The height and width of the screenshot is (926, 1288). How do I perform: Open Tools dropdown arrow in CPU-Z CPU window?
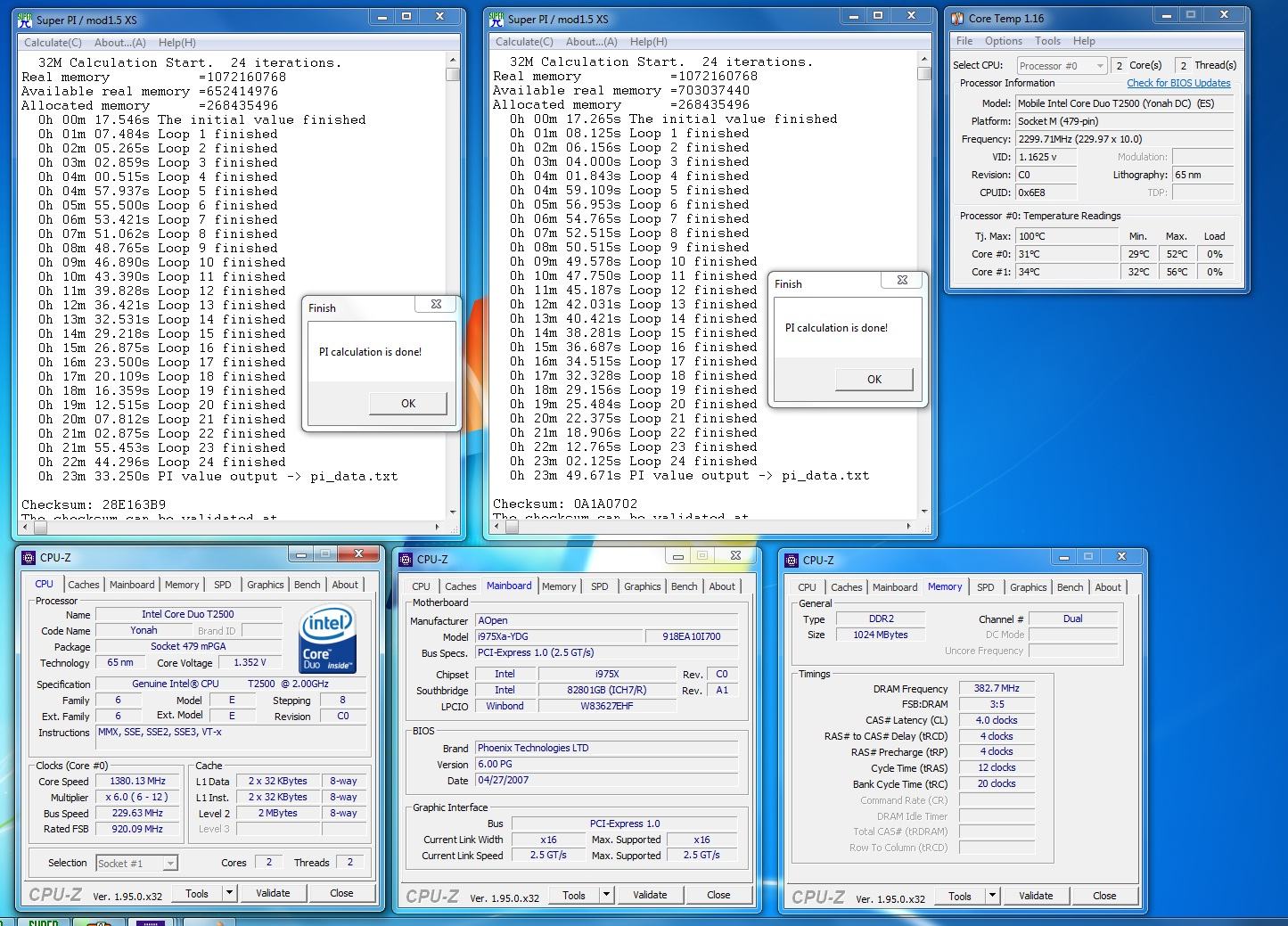[229, 893]
